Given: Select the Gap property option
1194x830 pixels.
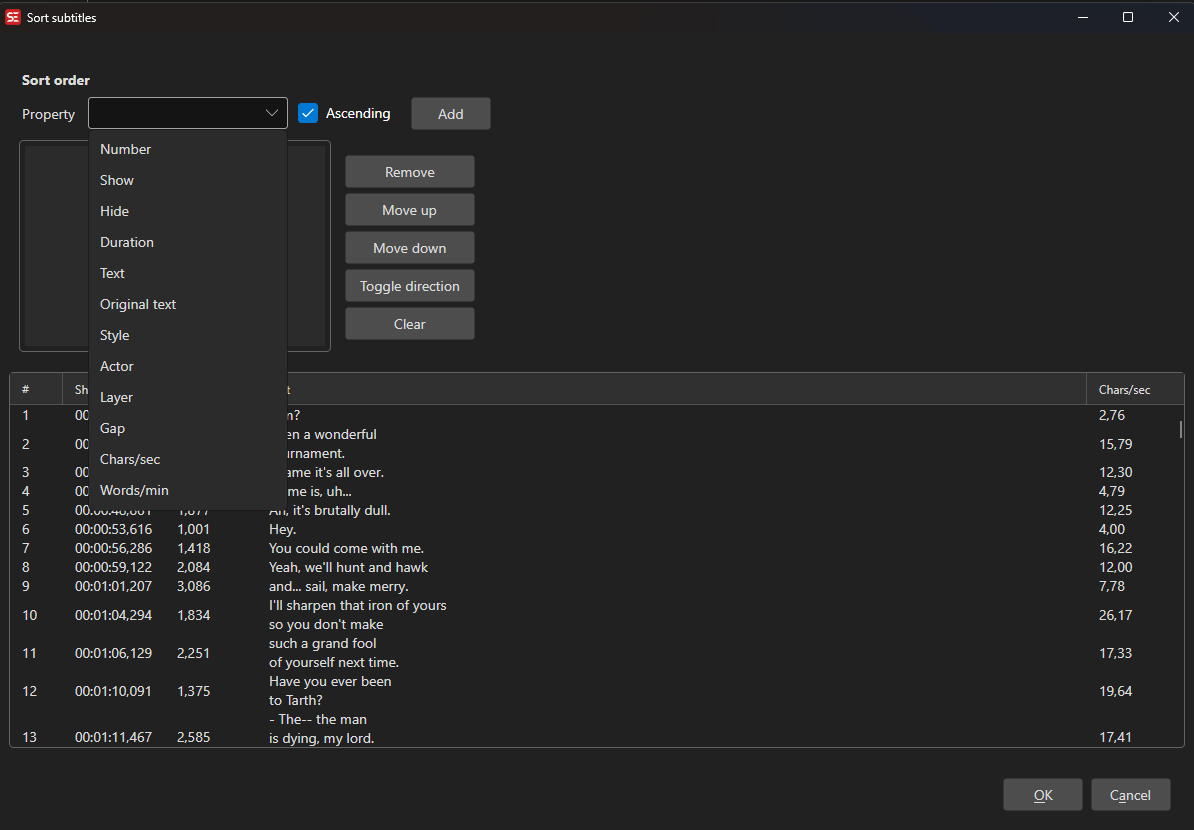Looking at the screenshot, I should pos(113,428).
